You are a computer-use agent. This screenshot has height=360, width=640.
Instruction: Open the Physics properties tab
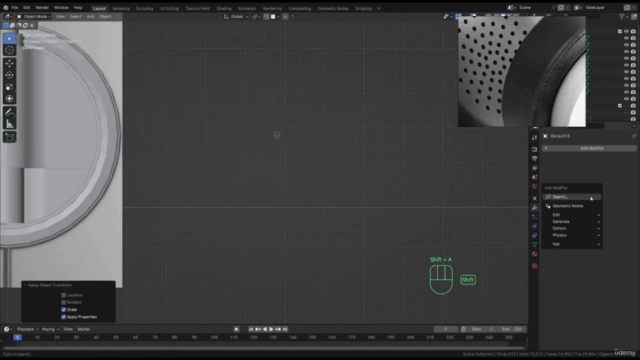535,226
